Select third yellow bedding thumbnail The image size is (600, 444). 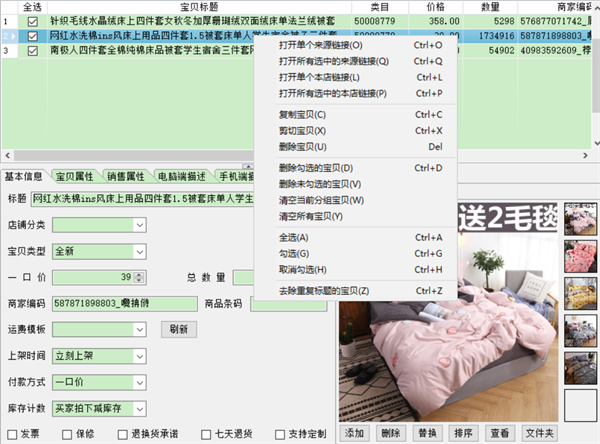580,294
